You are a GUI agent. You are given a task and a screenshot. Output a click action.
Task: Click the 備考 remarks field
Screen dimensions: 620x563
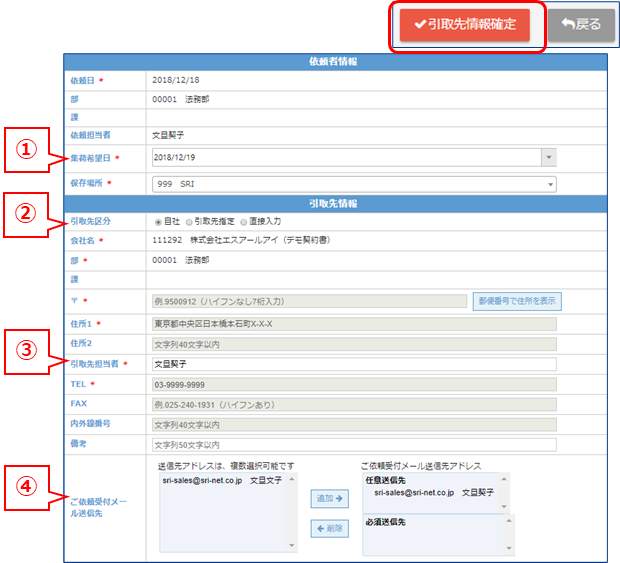click(x=353, y=444)
